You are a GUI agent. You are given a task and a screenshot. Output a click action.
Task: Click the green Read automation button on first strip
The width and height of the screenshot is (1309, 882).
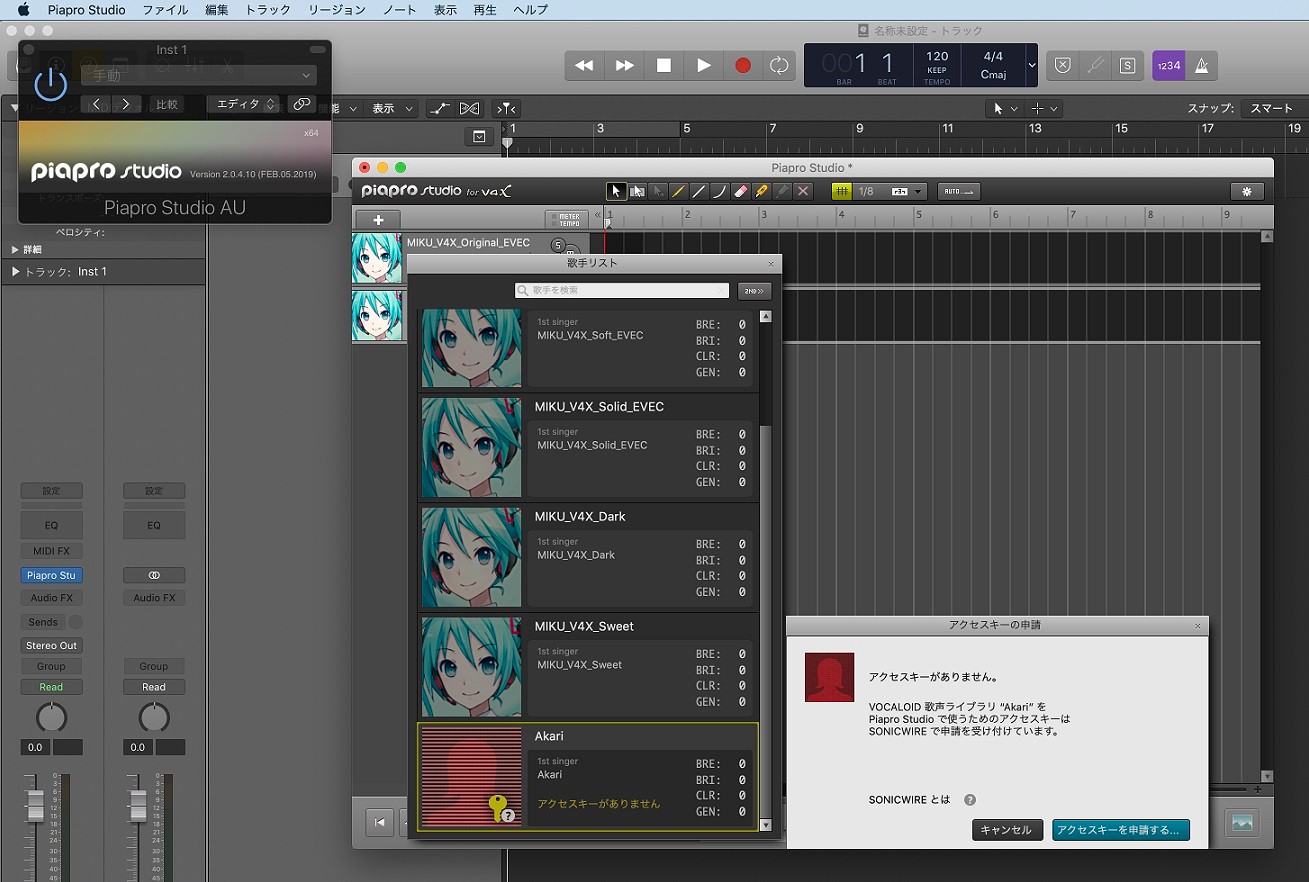[51, 687]
